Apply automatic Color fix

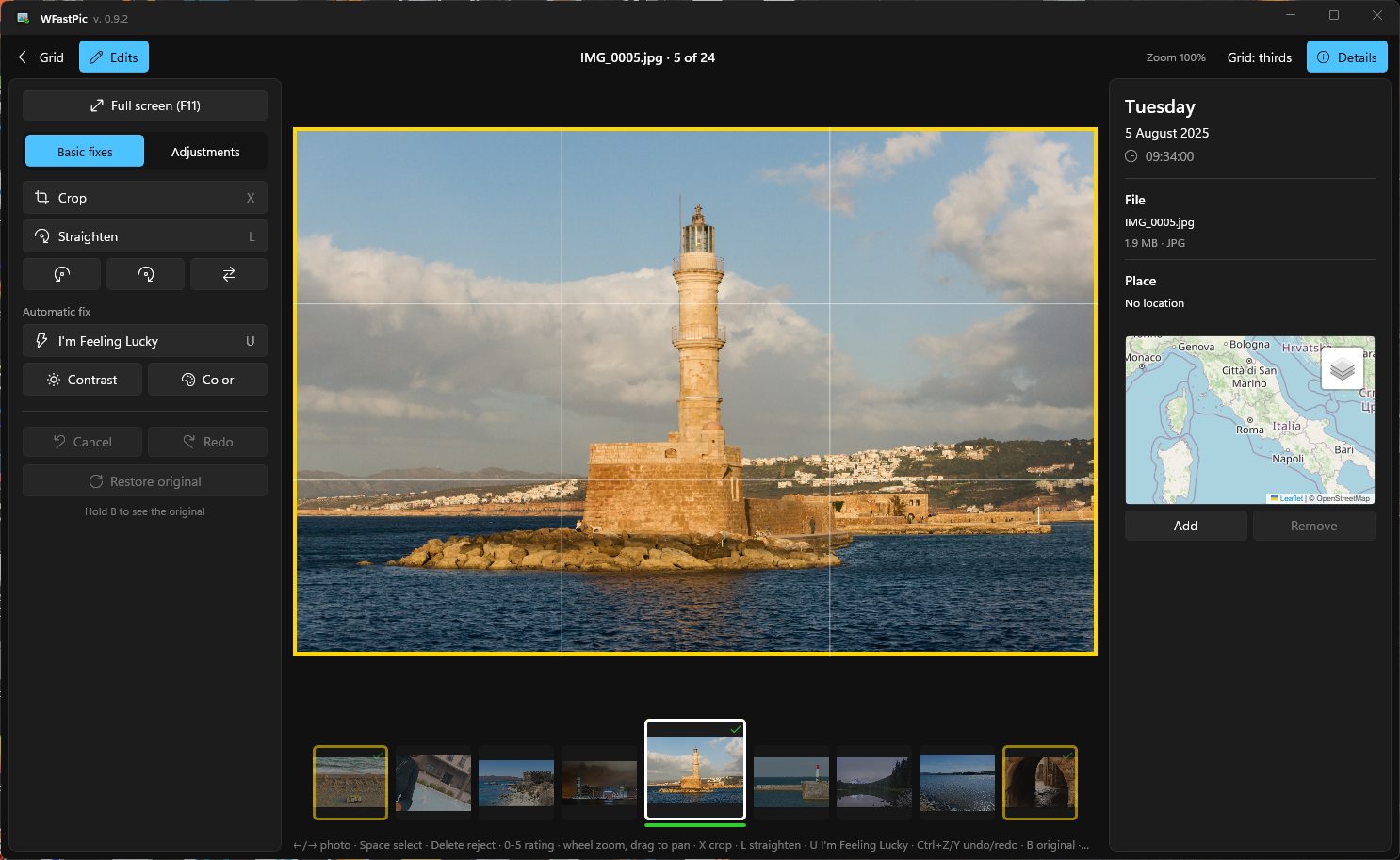click(207, 380)
